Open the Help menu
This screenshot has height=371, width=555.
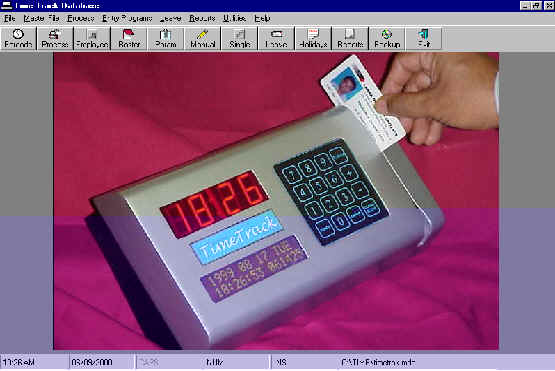coord(262,18)
